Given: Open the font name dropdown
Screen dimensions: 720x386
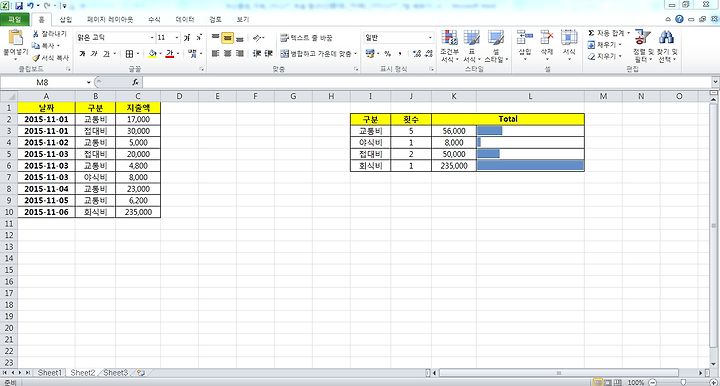Looking at the screenshot, I should 152,38.
